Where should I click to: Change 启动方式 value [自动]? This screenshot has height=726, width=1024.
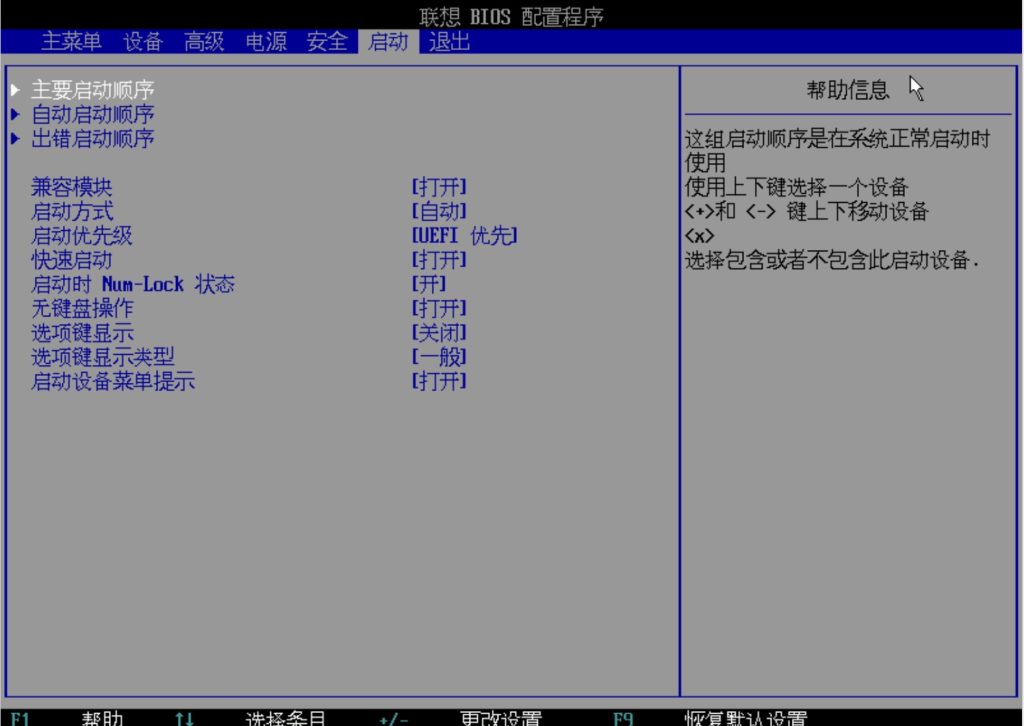click(x=439, y=212)
